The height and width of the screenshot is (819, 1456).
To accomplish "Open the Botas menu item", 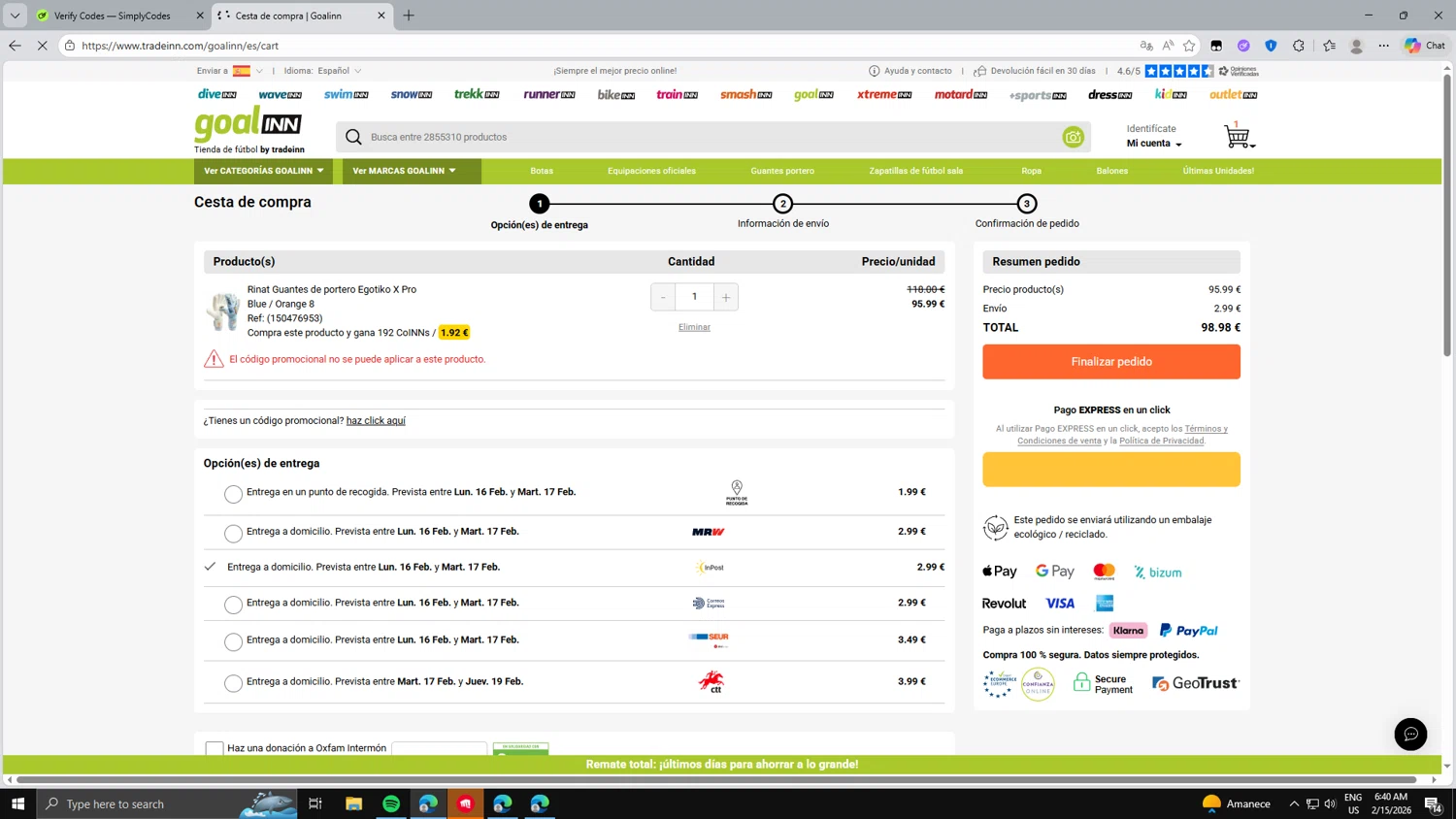I will (542, 171).
